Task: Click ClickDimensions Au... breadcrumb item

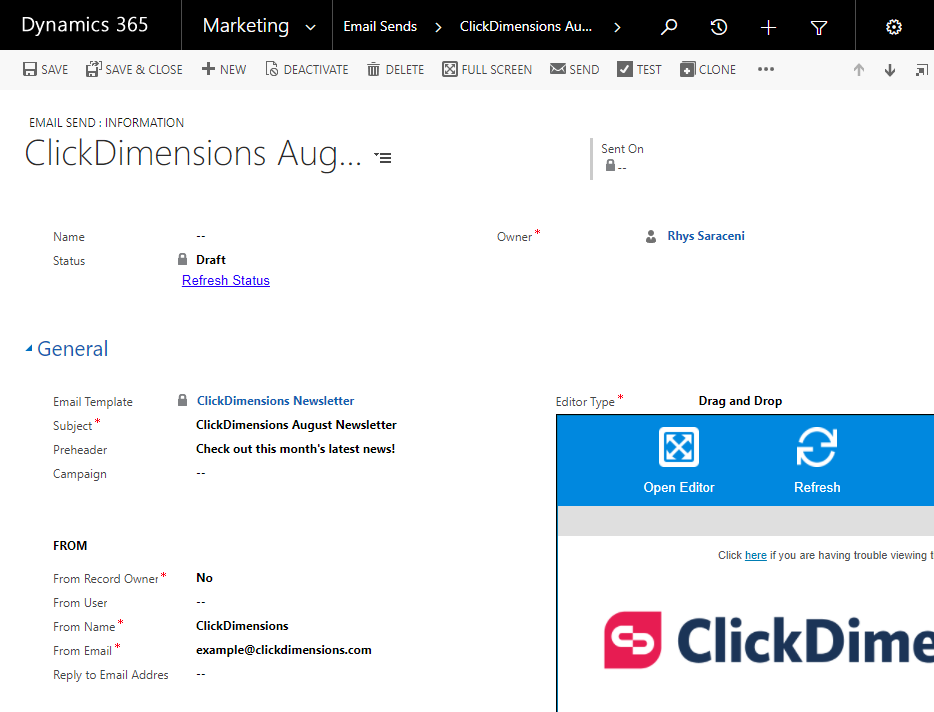Action: (x=525, y=27)
